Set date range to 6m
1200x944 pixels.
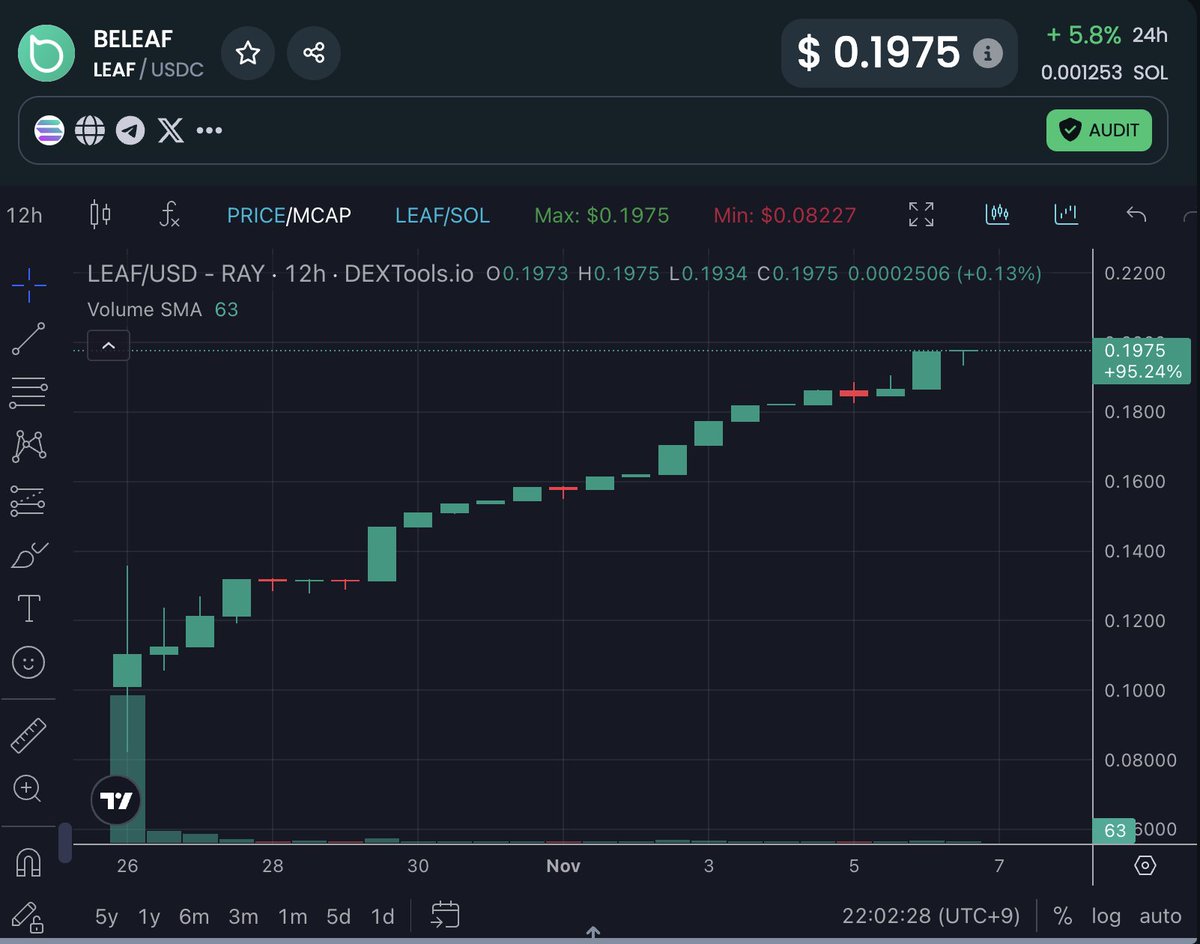pyautogui.click(x=194, y=917)
